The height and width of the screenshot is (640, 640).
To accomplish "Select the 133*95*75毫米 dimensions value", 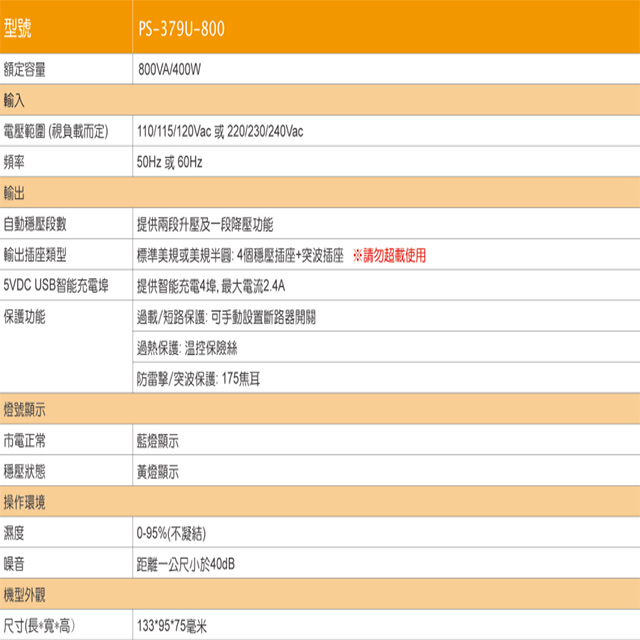I will (172, 626).
